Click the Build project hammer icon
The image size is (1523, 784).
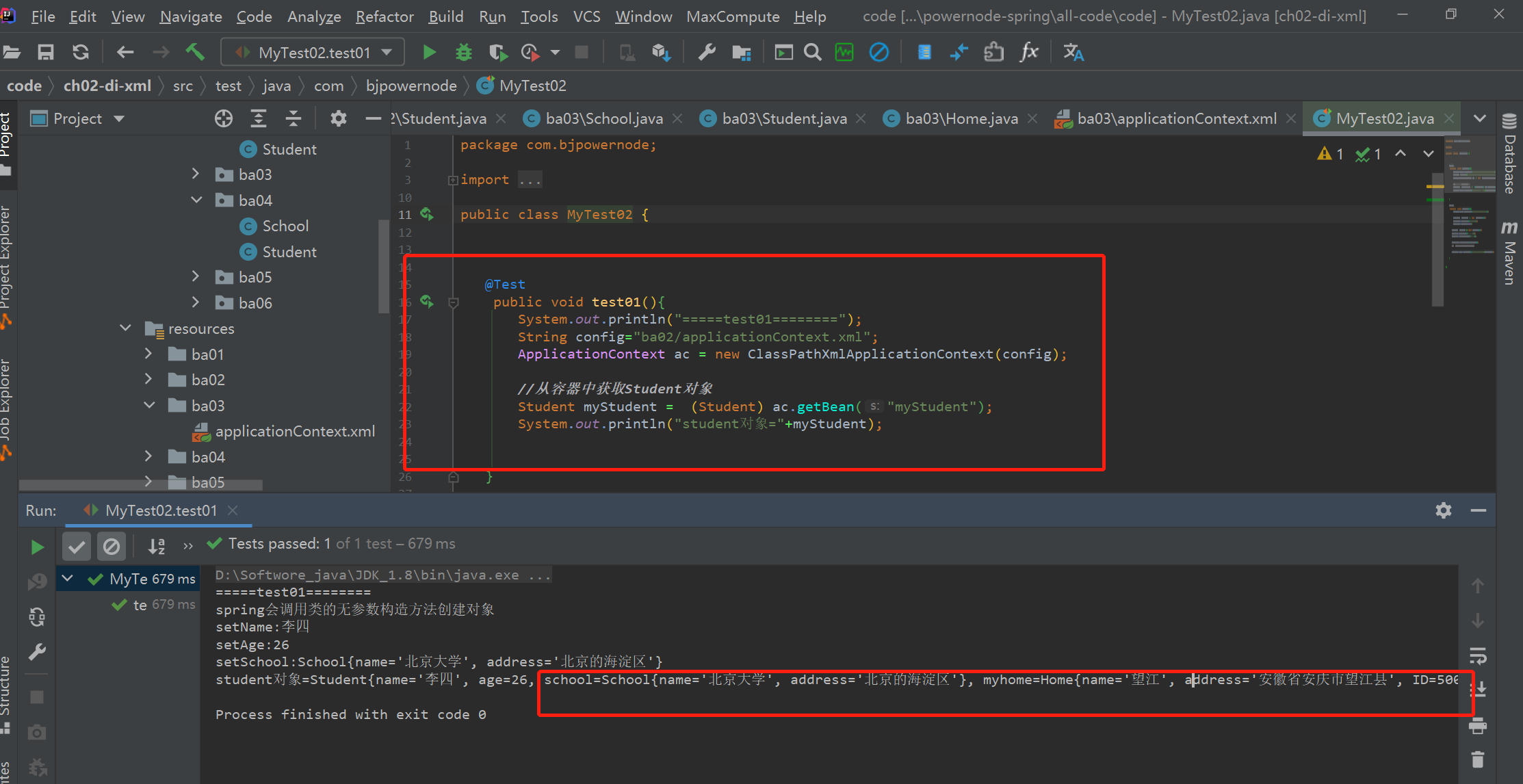pos(195,52)
